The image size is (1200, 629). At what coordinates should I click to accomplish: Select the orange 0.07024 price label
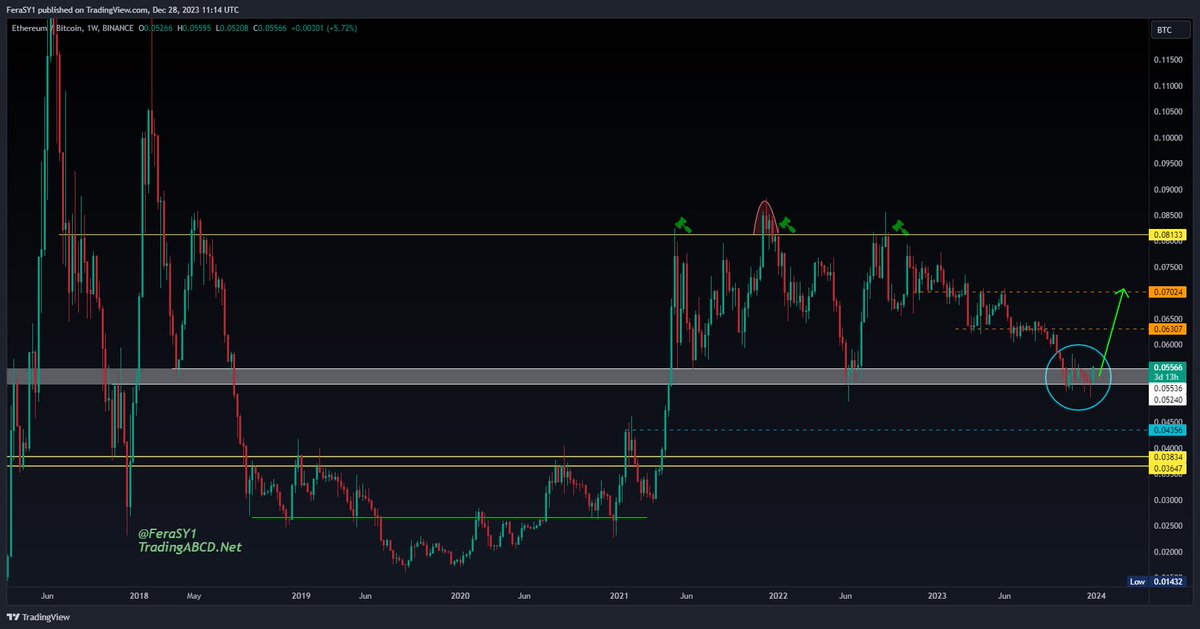point(1169,292)
